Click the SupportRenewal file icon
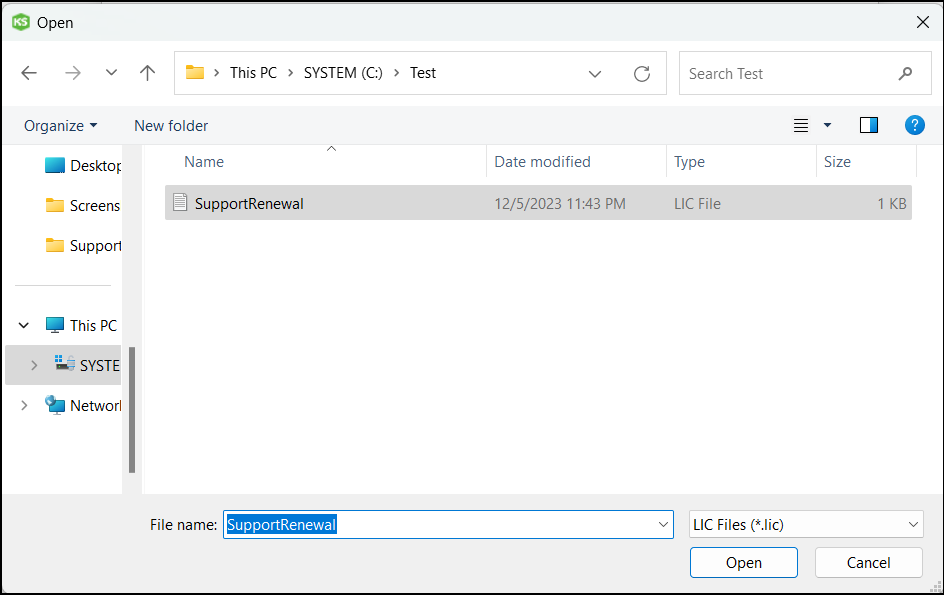The image size is (944, 595). pyautogui.click(x=180, y=203)
